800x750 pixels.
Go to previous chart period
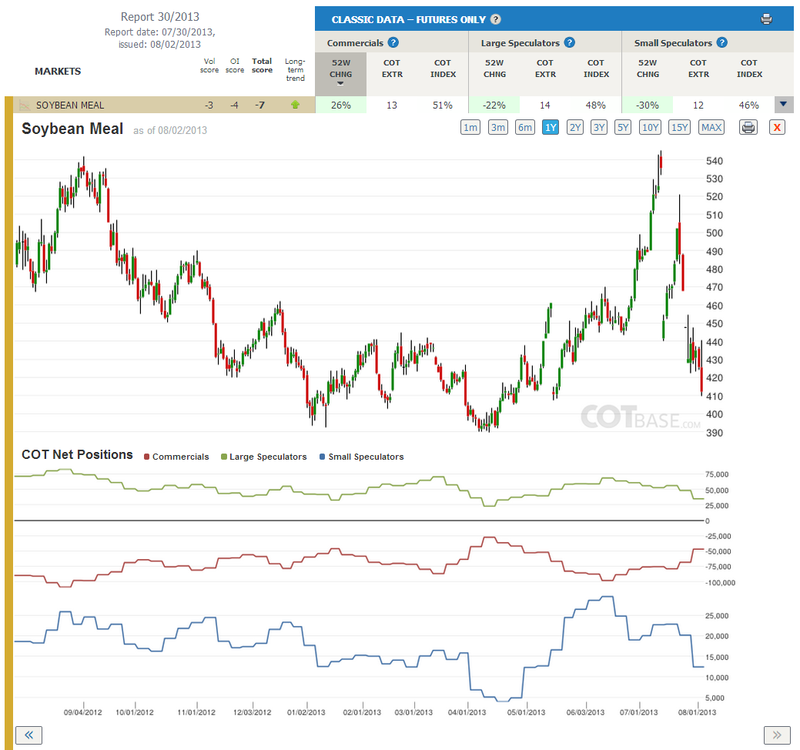pyautogui.click(x=29, y=735)
